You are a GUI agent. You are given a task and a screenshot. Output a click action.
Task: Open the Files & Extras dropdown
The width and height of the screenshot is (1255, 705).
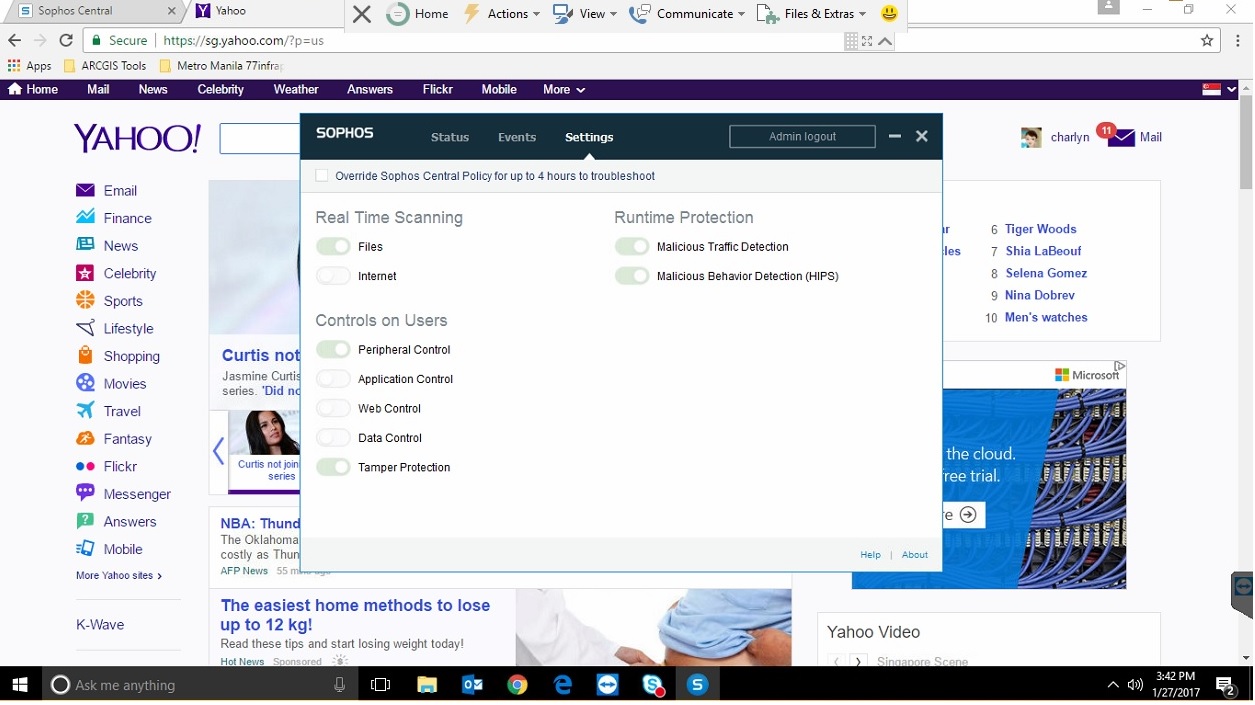[x=812, y=14]
